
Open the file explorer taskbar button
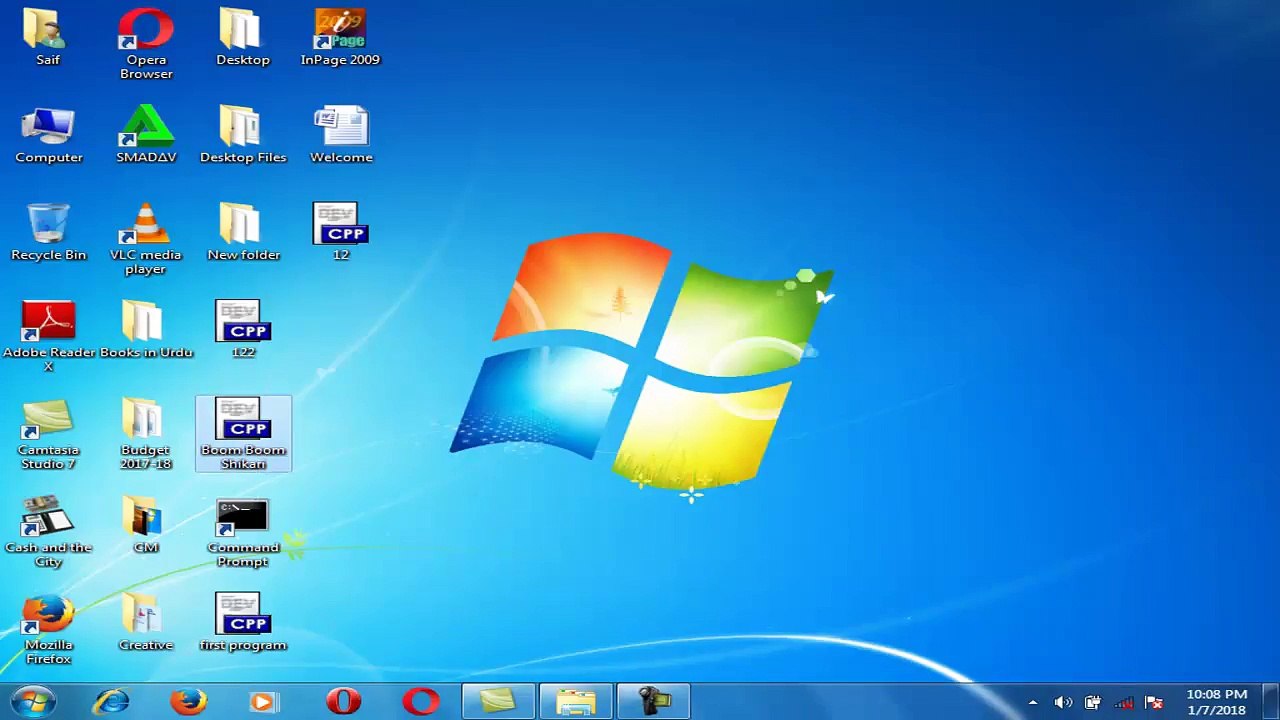pyautogui.click(x=576, y=701)
